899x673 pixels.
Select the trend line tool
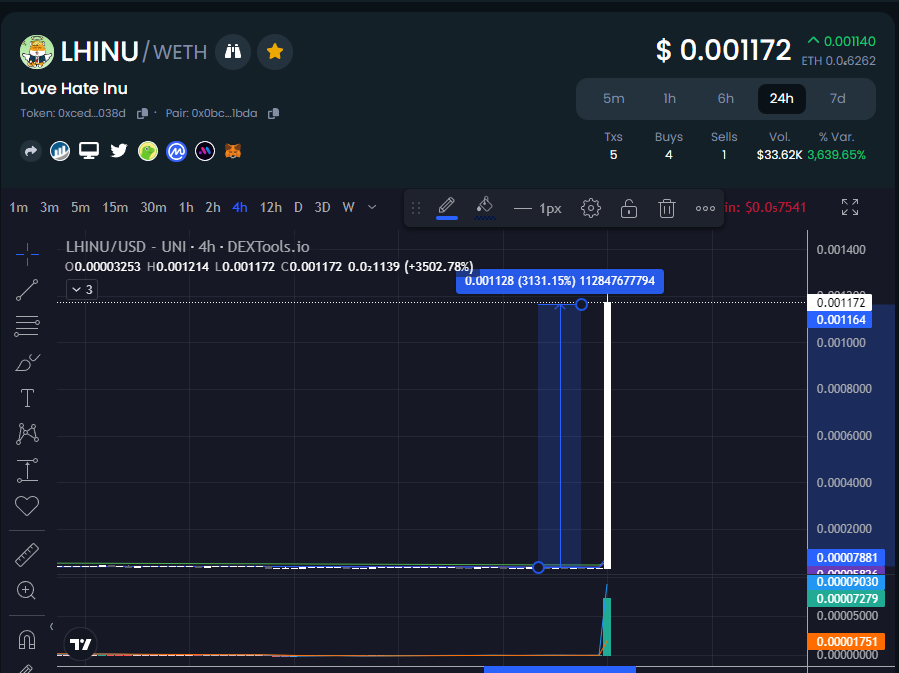(27, 290)
